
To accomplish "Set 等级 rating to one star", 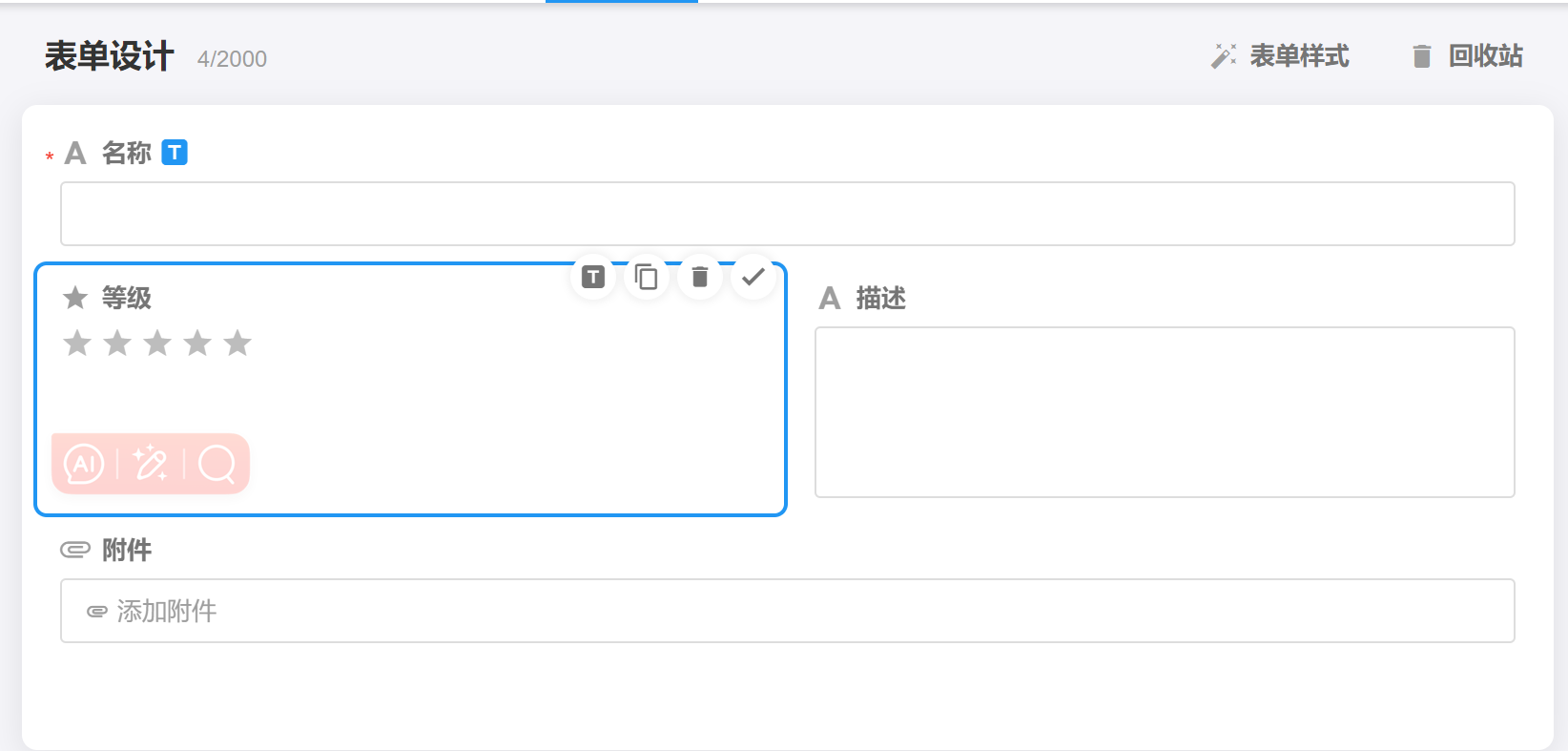I will tap(77, 344).
